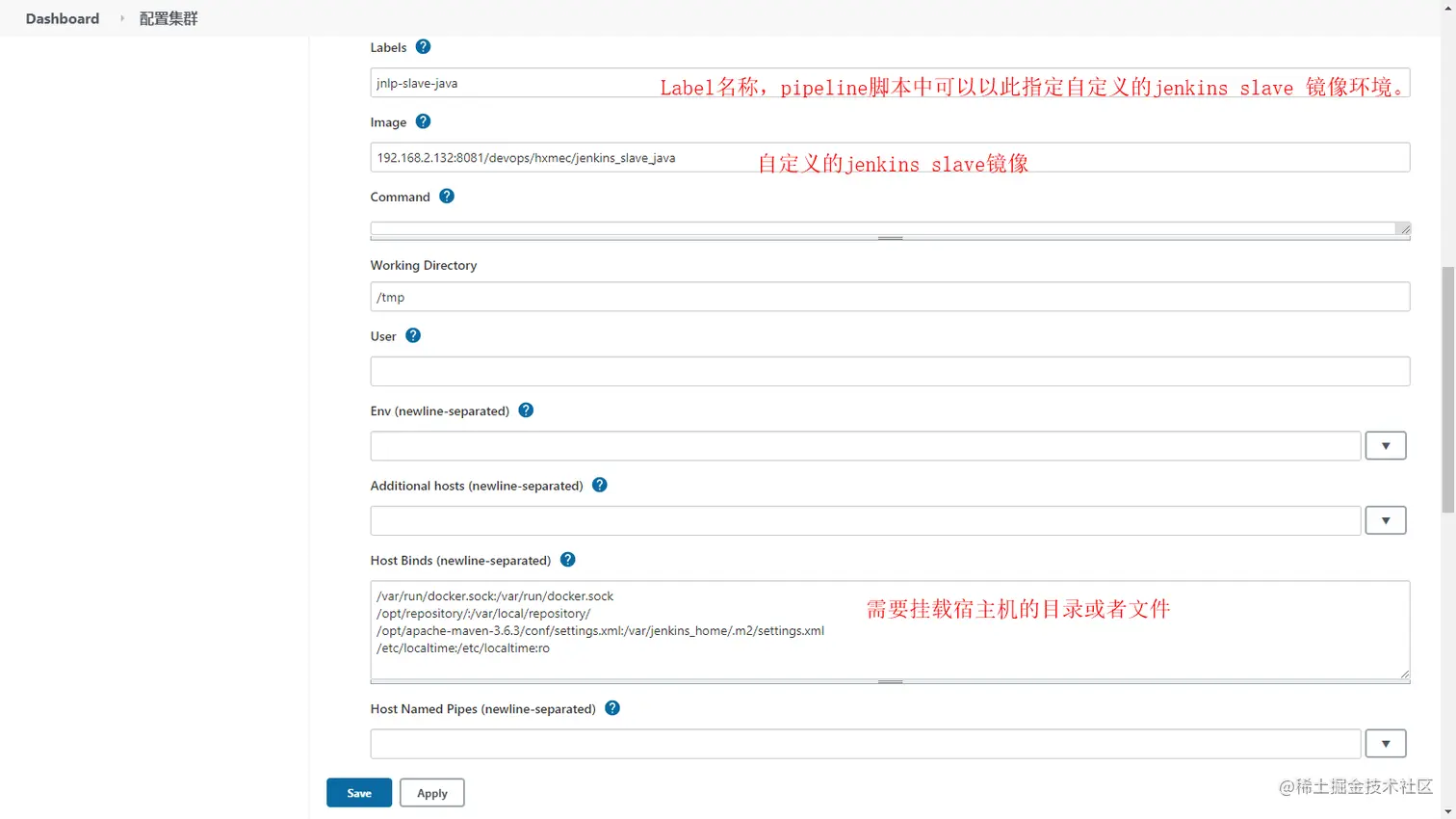Click the Env input field
This screenshot has height=819, width=1456.
866,446
